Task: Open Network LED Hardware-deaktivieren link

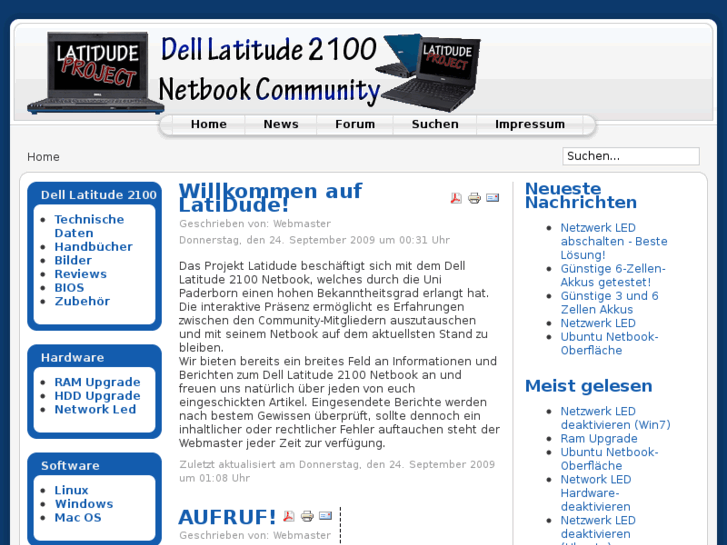Action: point(596,493)
